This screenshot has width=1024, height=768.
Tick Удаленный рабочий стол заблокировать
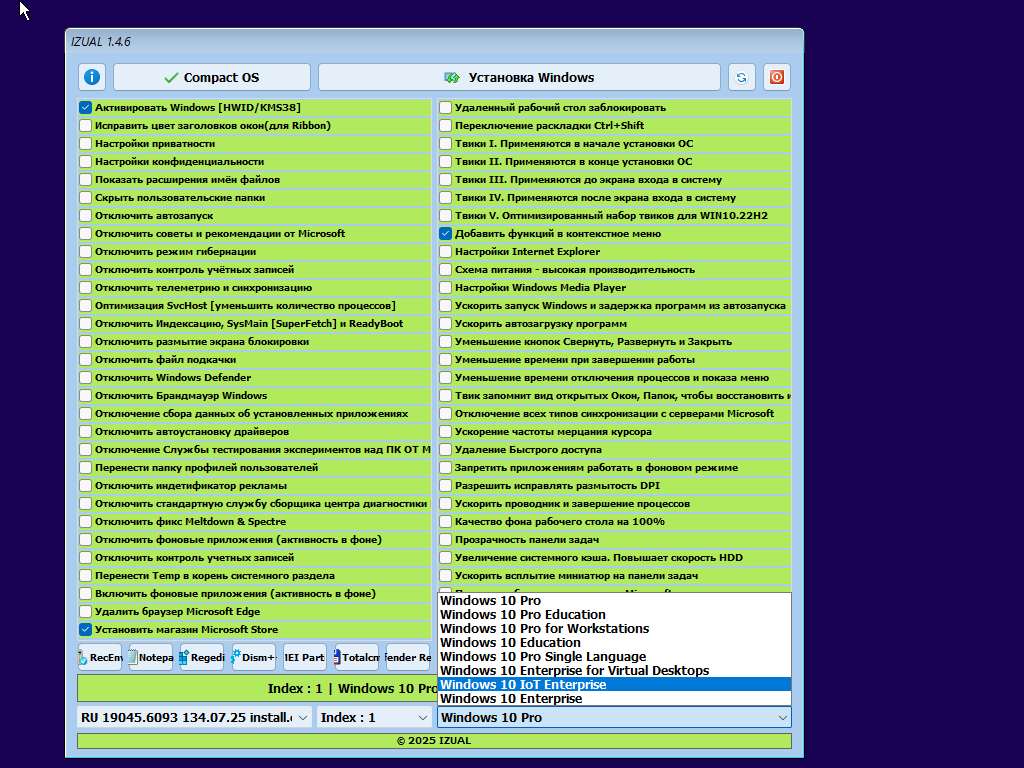445,107
